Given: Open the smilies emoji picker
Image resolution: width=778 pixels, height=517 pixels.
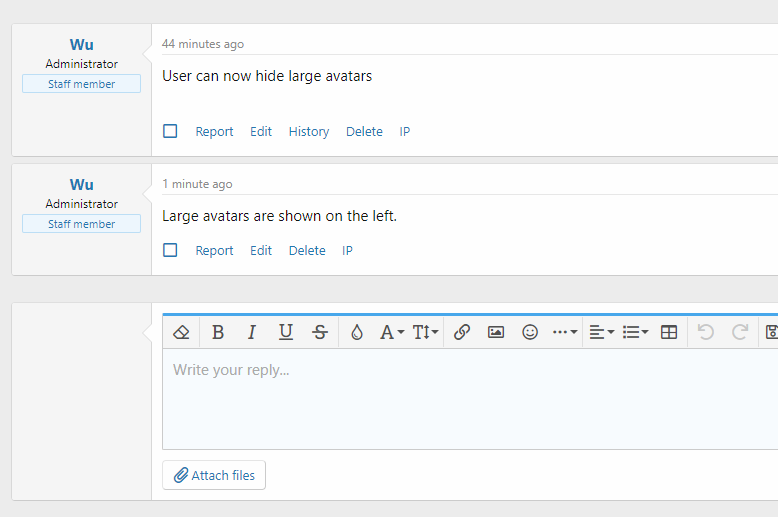Looking at the screenshot, I should click(530, 332).
